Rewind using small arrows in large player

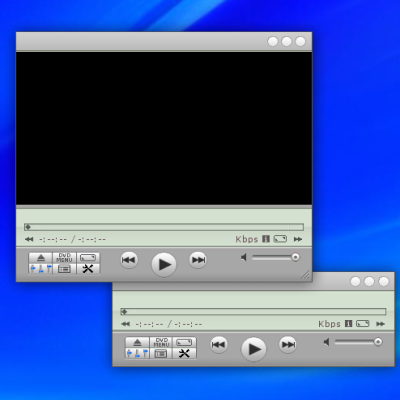coord(29,239)
